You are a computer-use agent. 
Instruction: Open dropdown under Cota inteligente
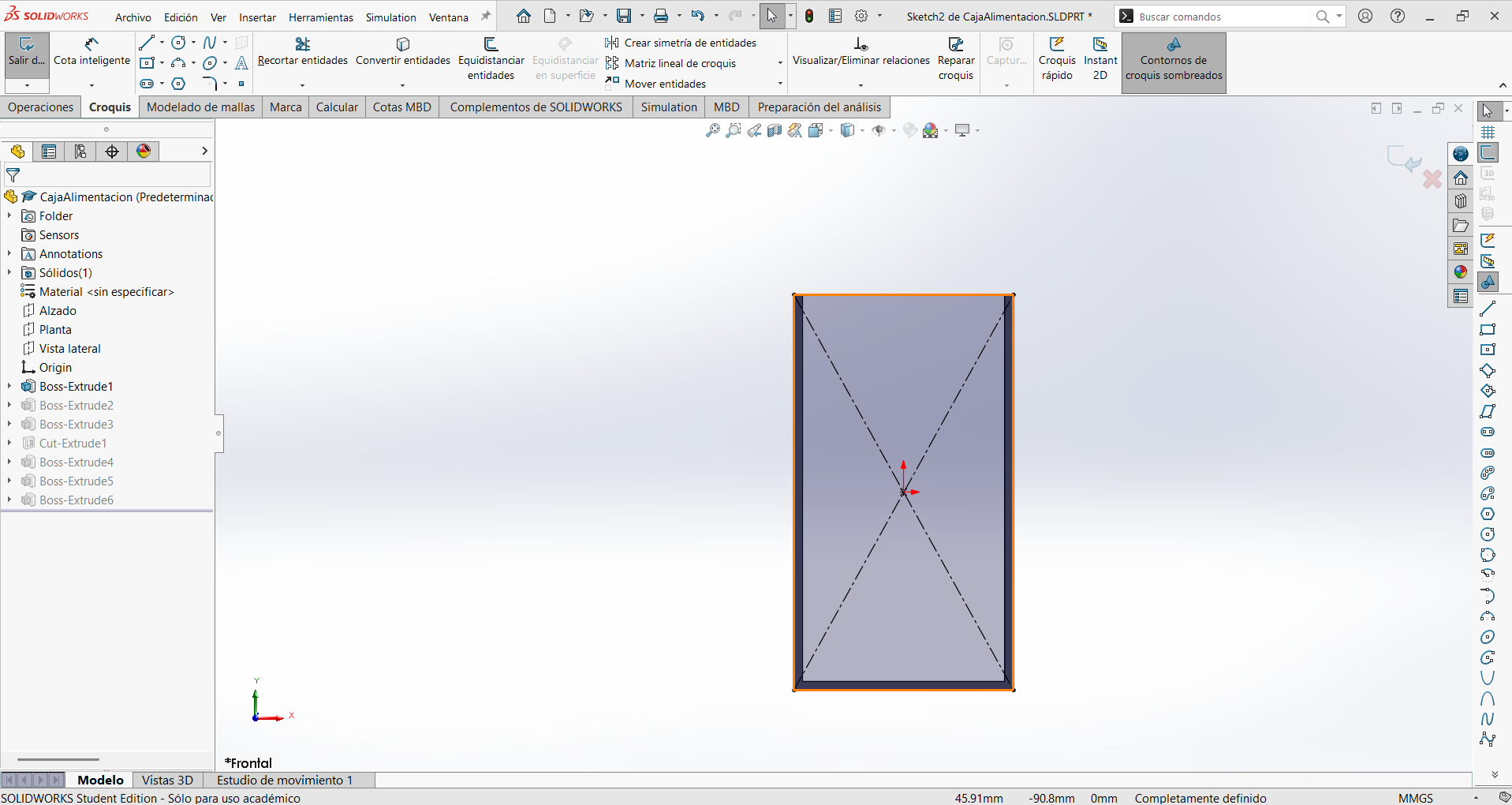pyautogui.click(x=91, y=85)
